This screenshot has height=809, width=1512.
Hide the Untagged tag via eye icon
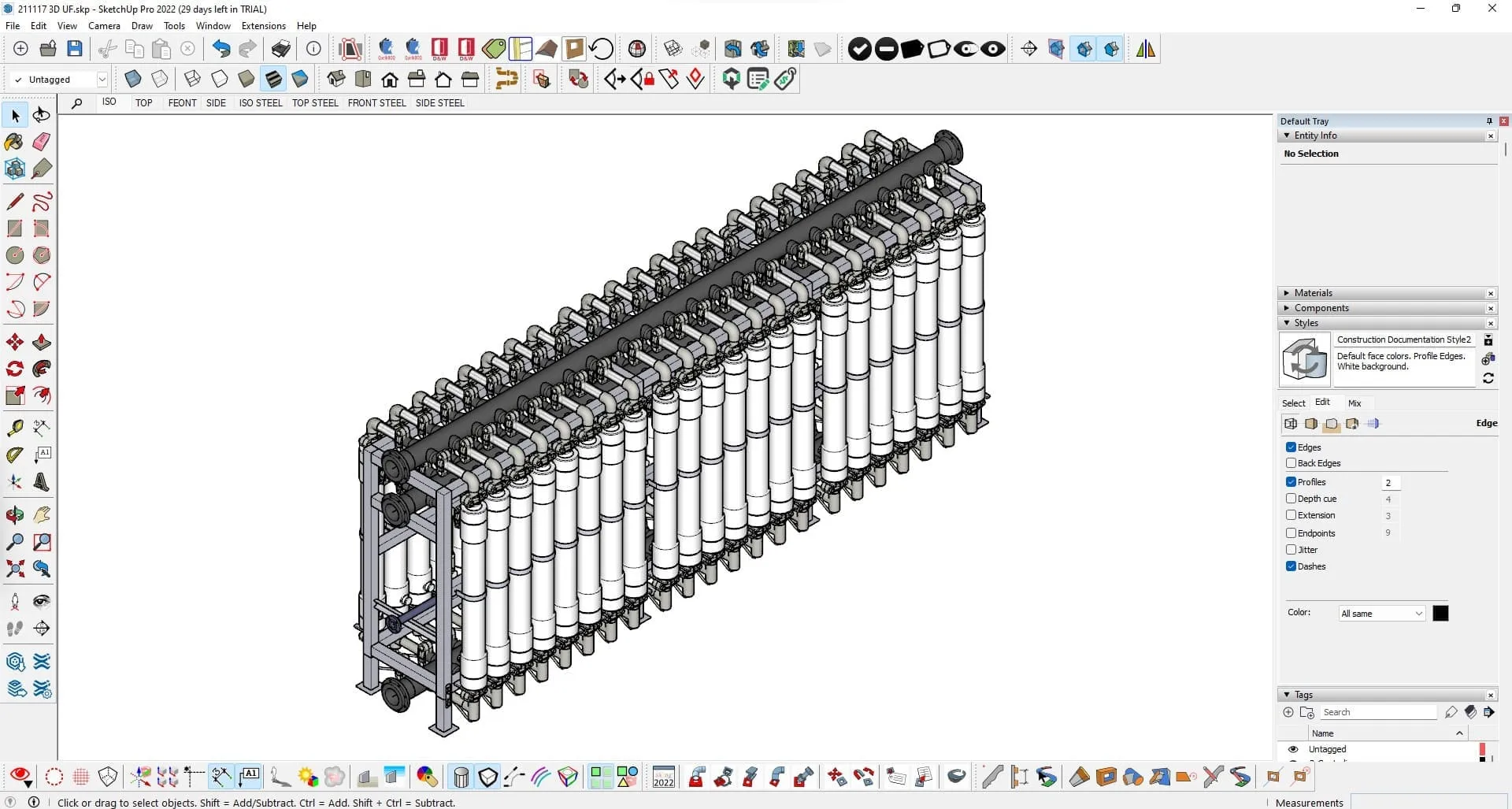pyautogui.click(x=1292, y=749)
